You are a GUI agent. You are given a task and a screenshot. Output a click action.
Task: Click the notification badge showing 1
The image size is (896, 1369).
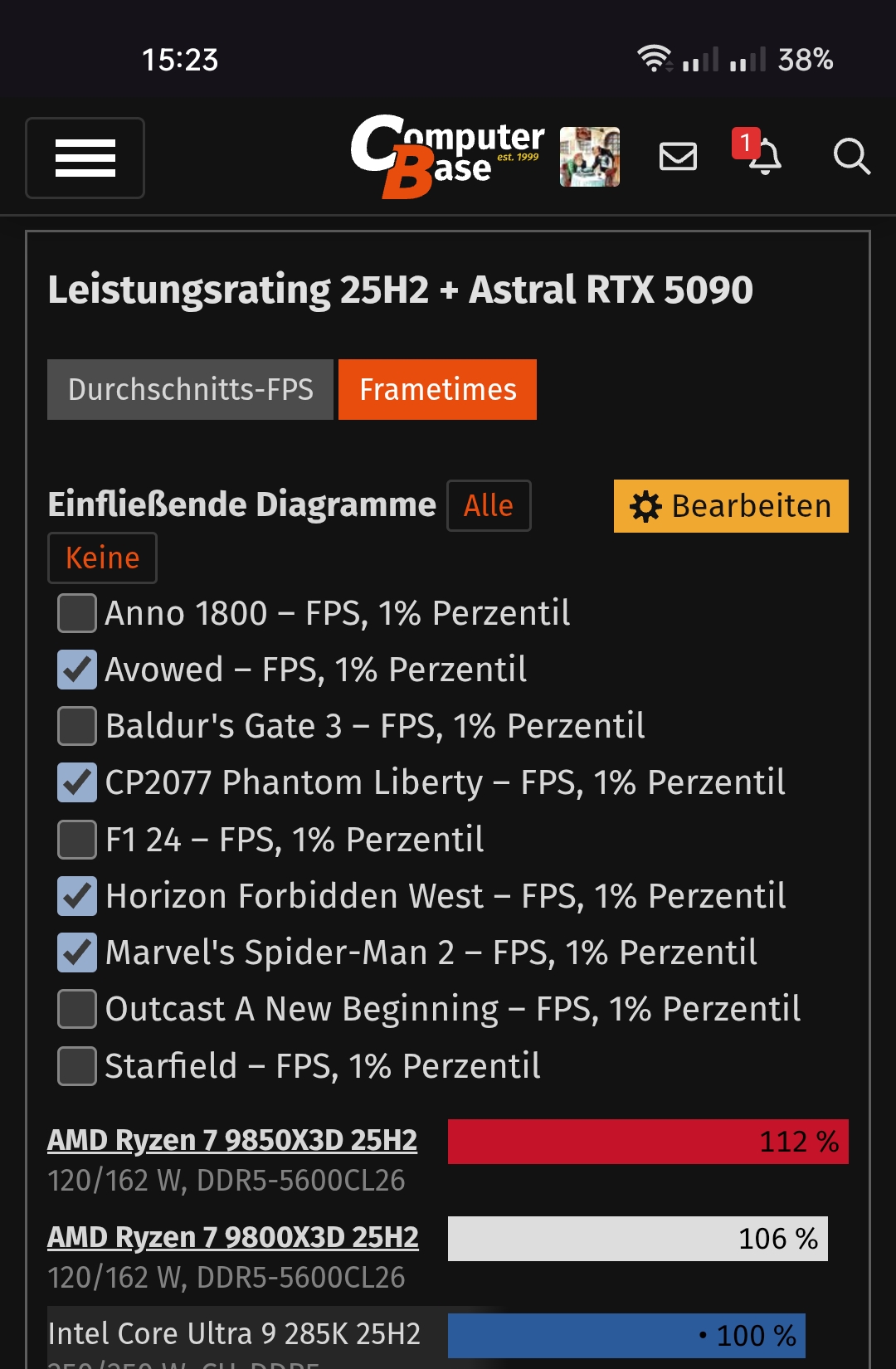coord(745,143)
